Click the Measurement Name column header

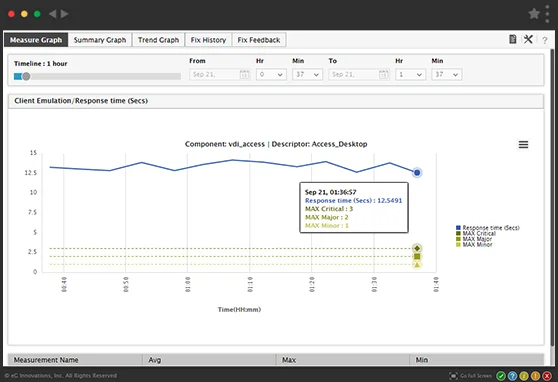pyautogui.click(x=75, y=360)
